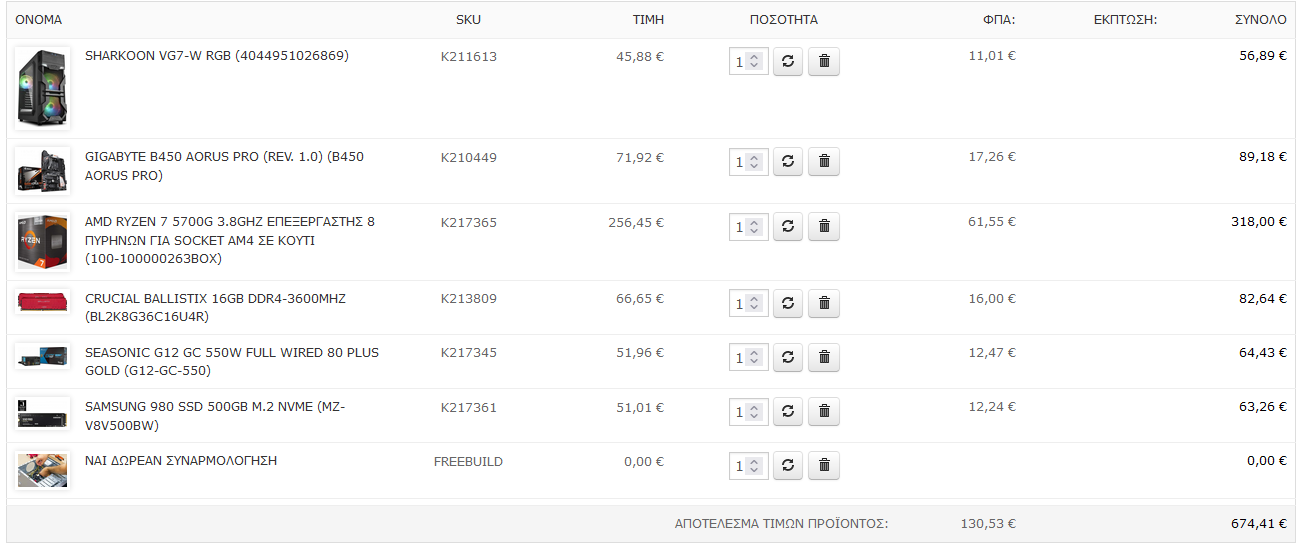Viewport: 1299px width, 545px height.
Task: Delete Seasonic G12 GC 550W from cart
Action: [x=824, y=358]
